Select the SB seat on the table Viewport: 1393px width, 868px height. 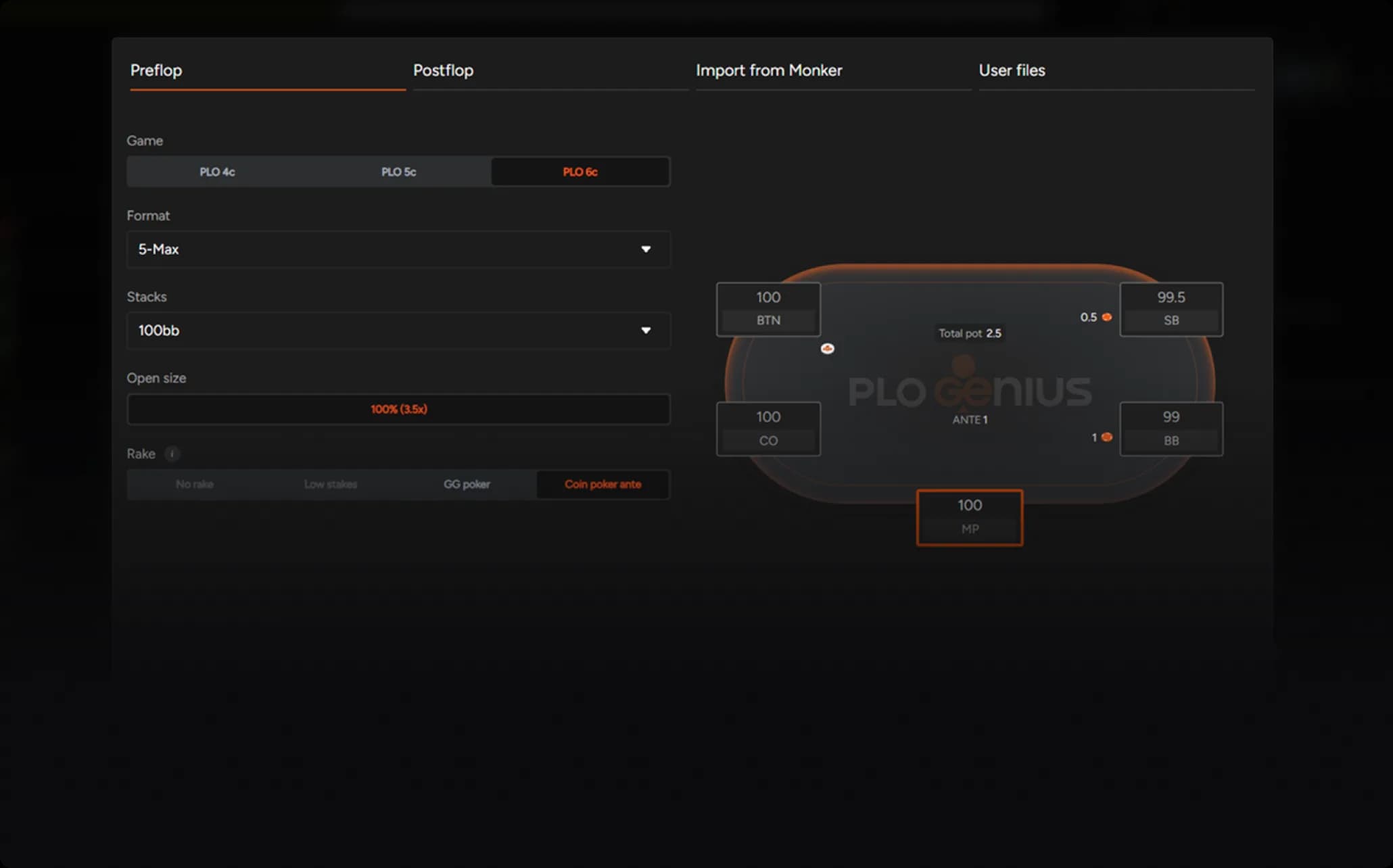coord(1171,309)
